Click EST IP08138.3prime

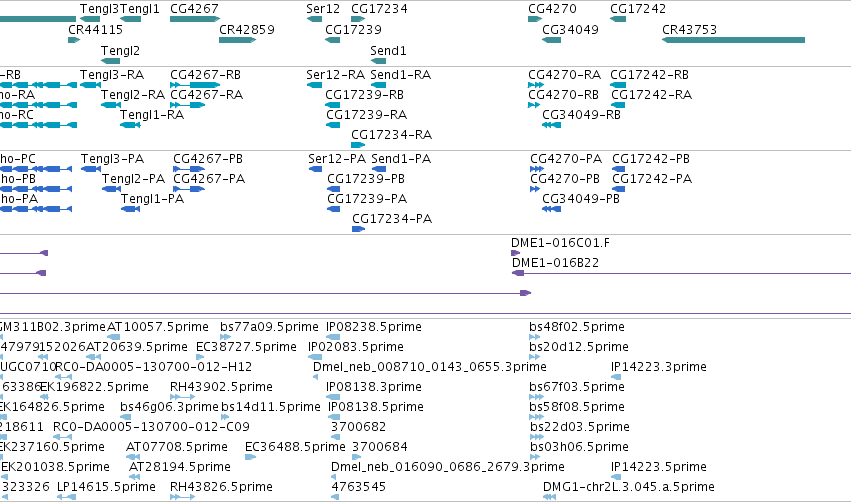[x=373, y=387]
